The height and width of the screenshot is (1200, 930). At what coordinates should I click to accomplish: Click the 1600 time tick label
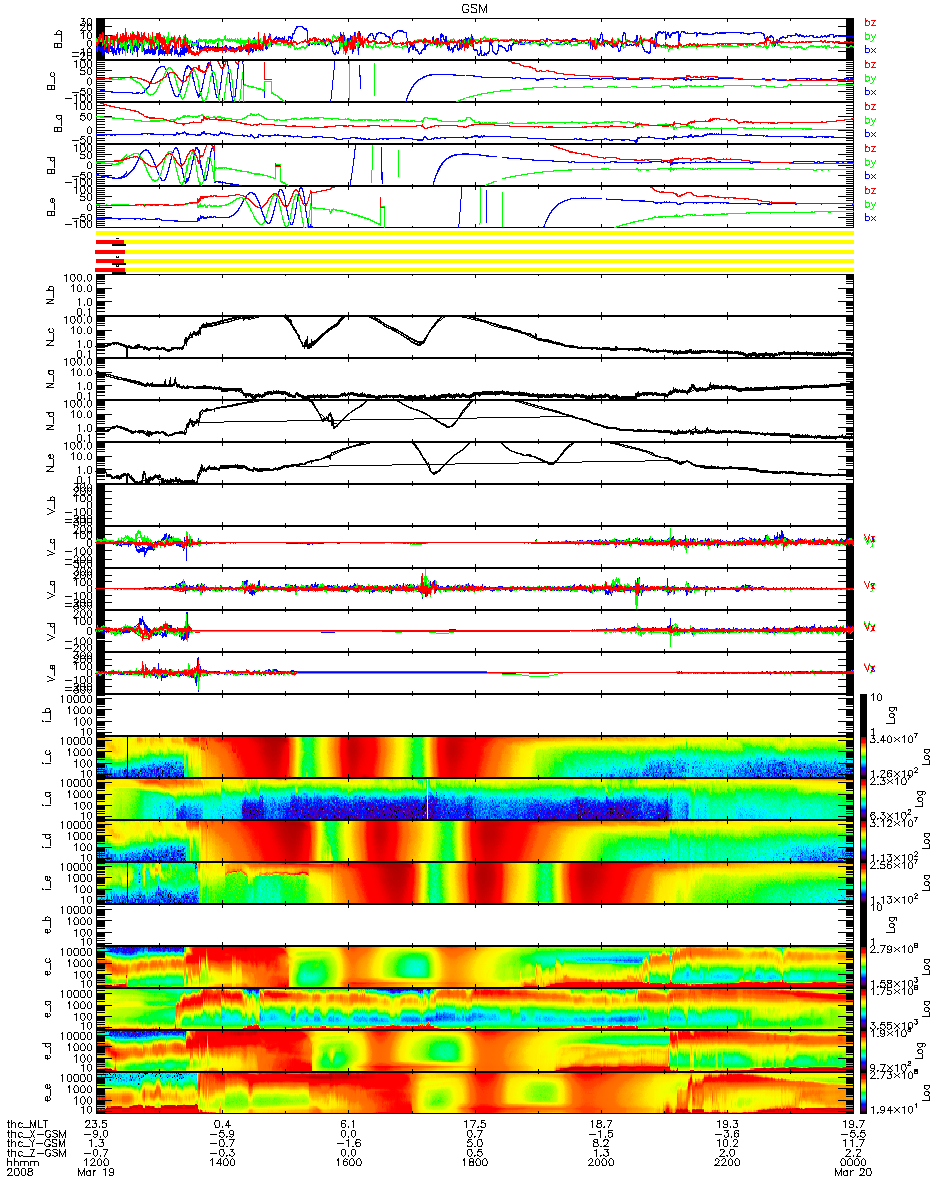348,1164
